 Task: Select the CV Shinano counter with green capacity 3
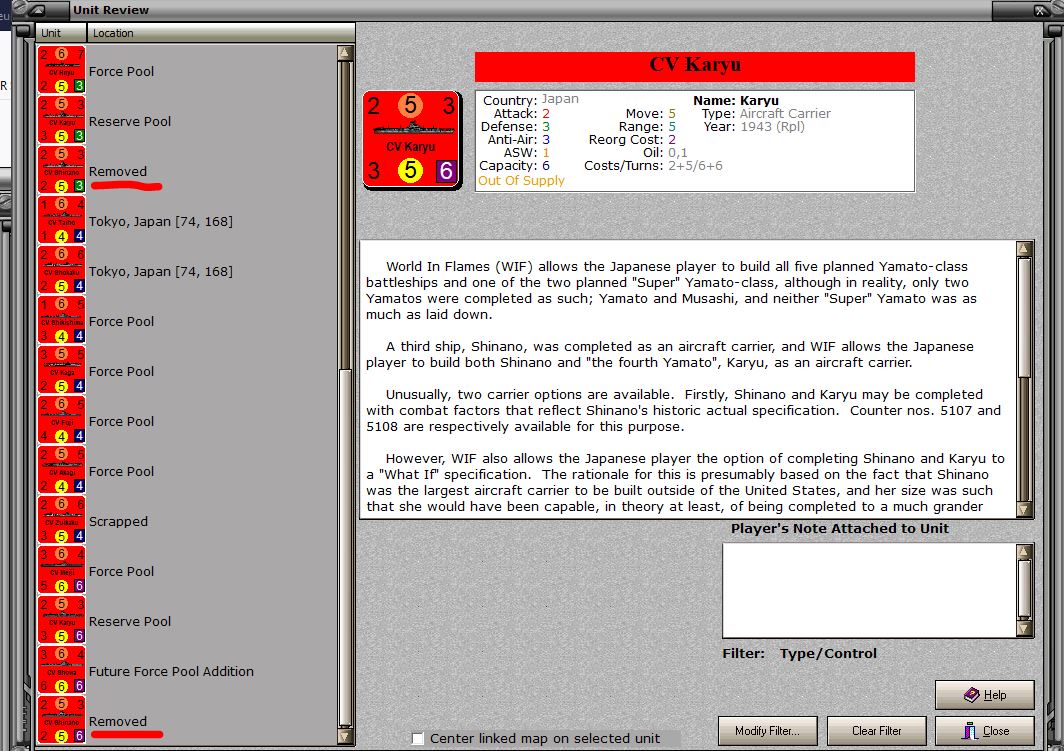point(62,171)
